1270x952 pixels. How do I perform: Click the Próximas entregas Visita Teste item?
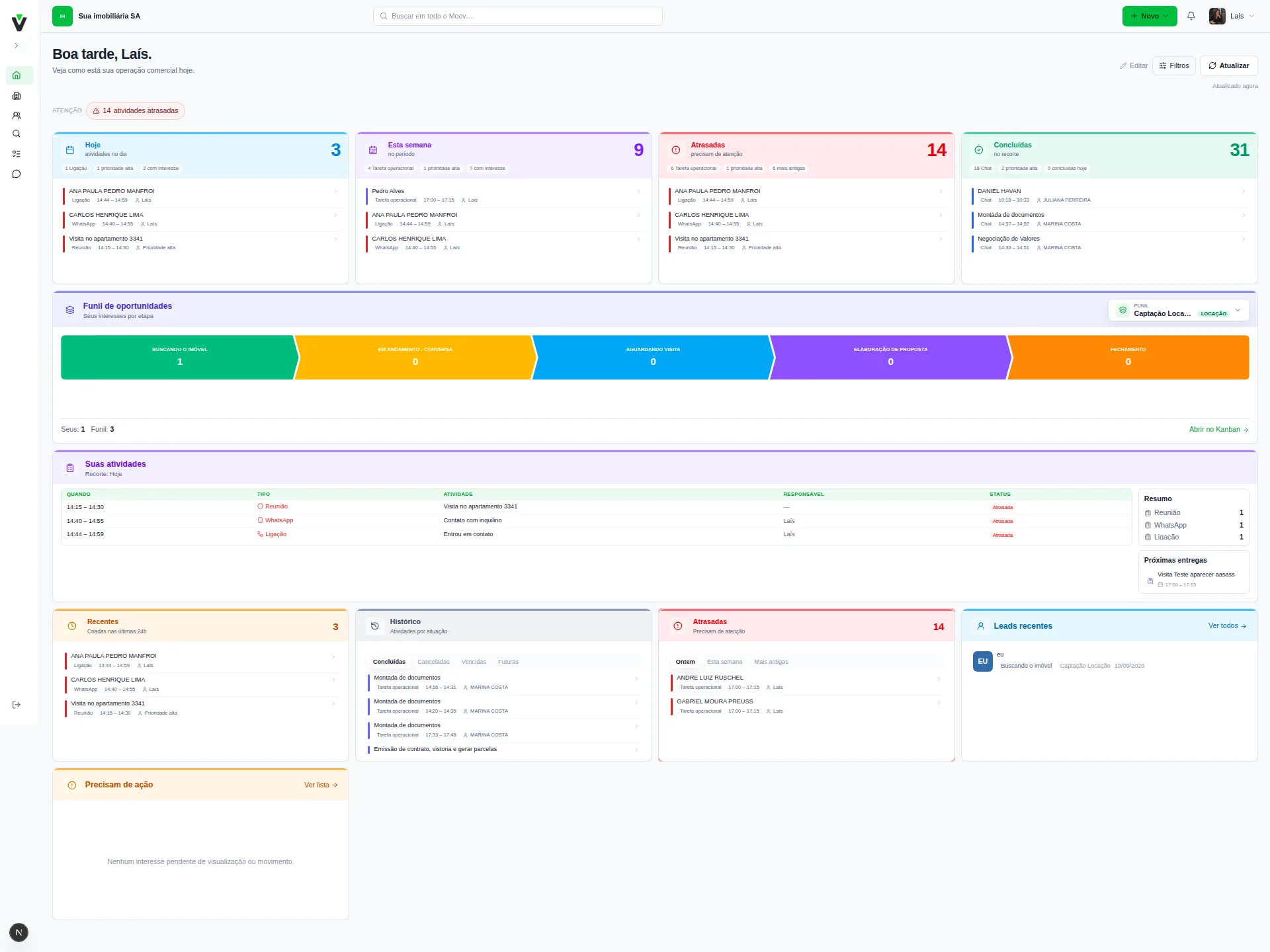coord(1194,579)
